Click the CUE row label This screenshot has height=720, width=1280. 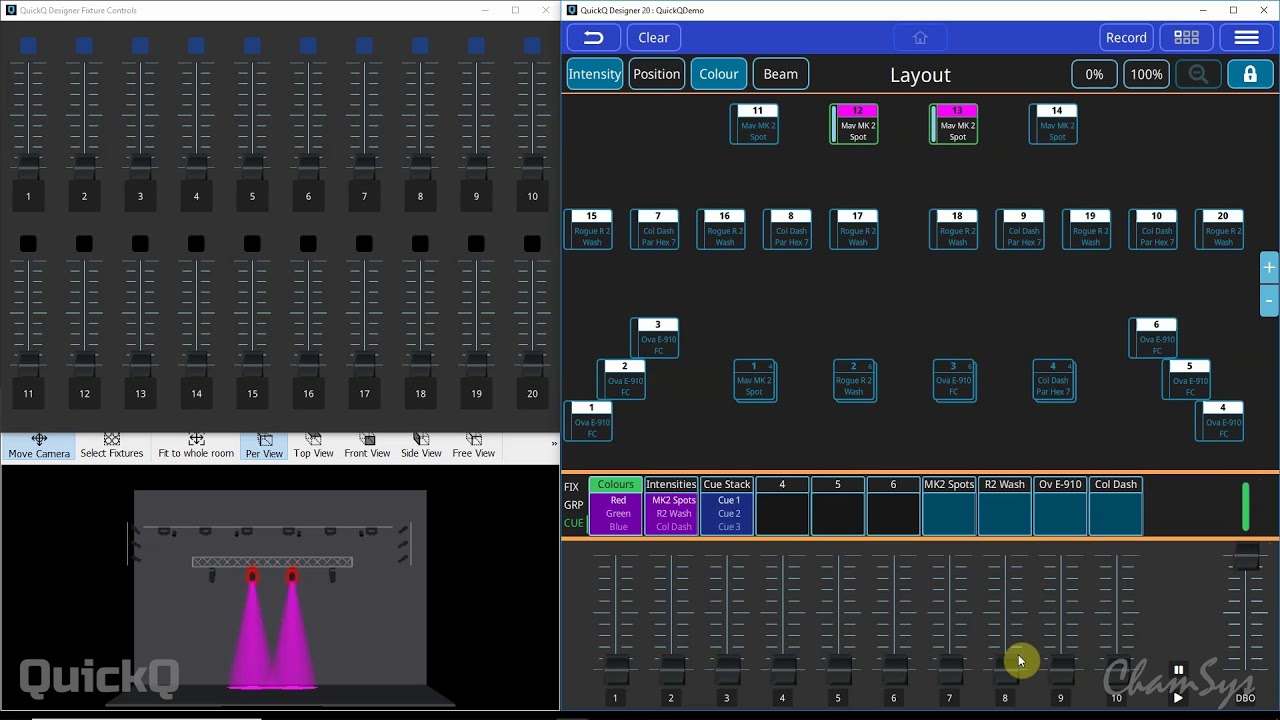coord(573,523)
